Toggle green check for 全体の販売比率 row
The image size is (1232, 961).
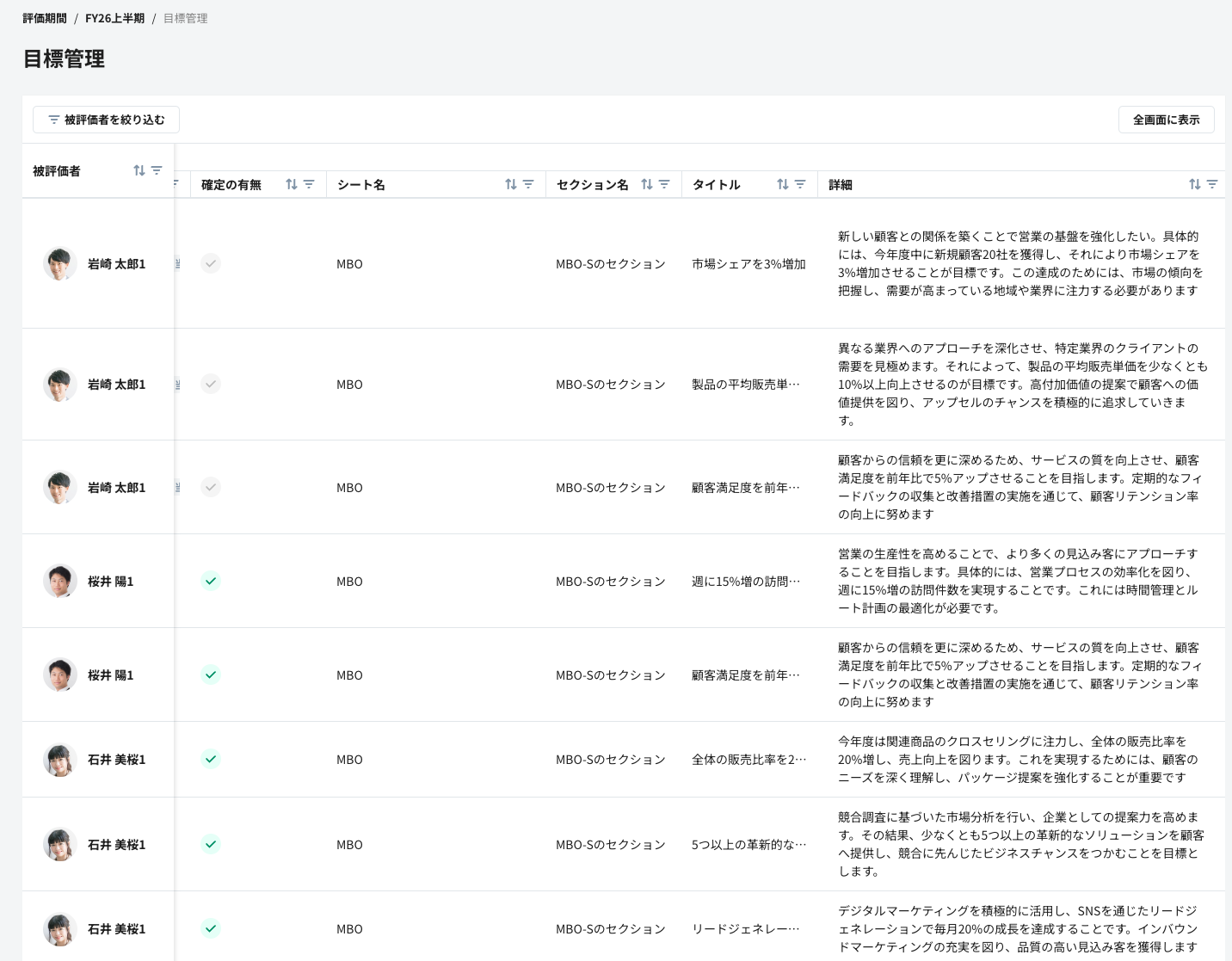click(x=211, y=759)
